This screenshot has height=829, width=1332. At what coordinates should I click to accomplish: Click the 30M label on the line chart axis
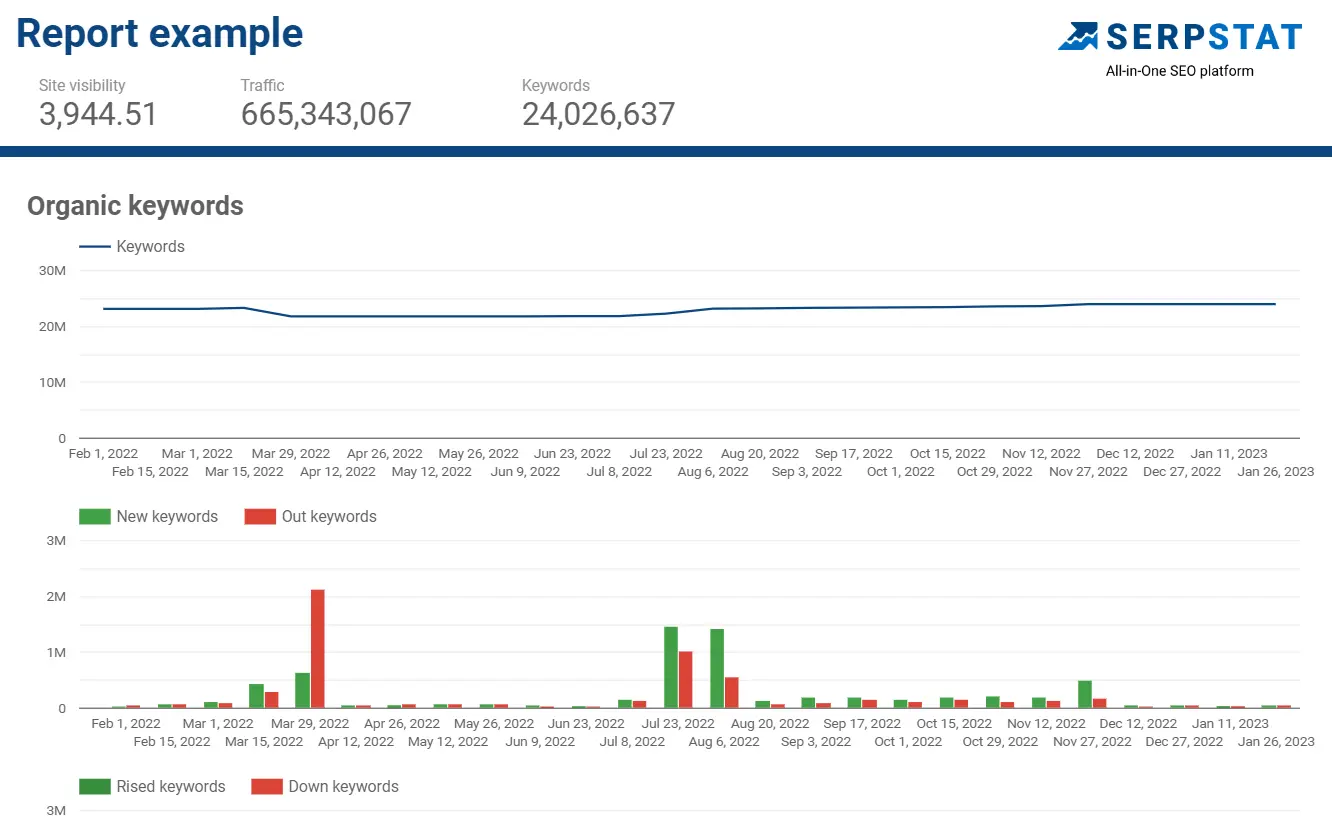[x=54, y=271]
